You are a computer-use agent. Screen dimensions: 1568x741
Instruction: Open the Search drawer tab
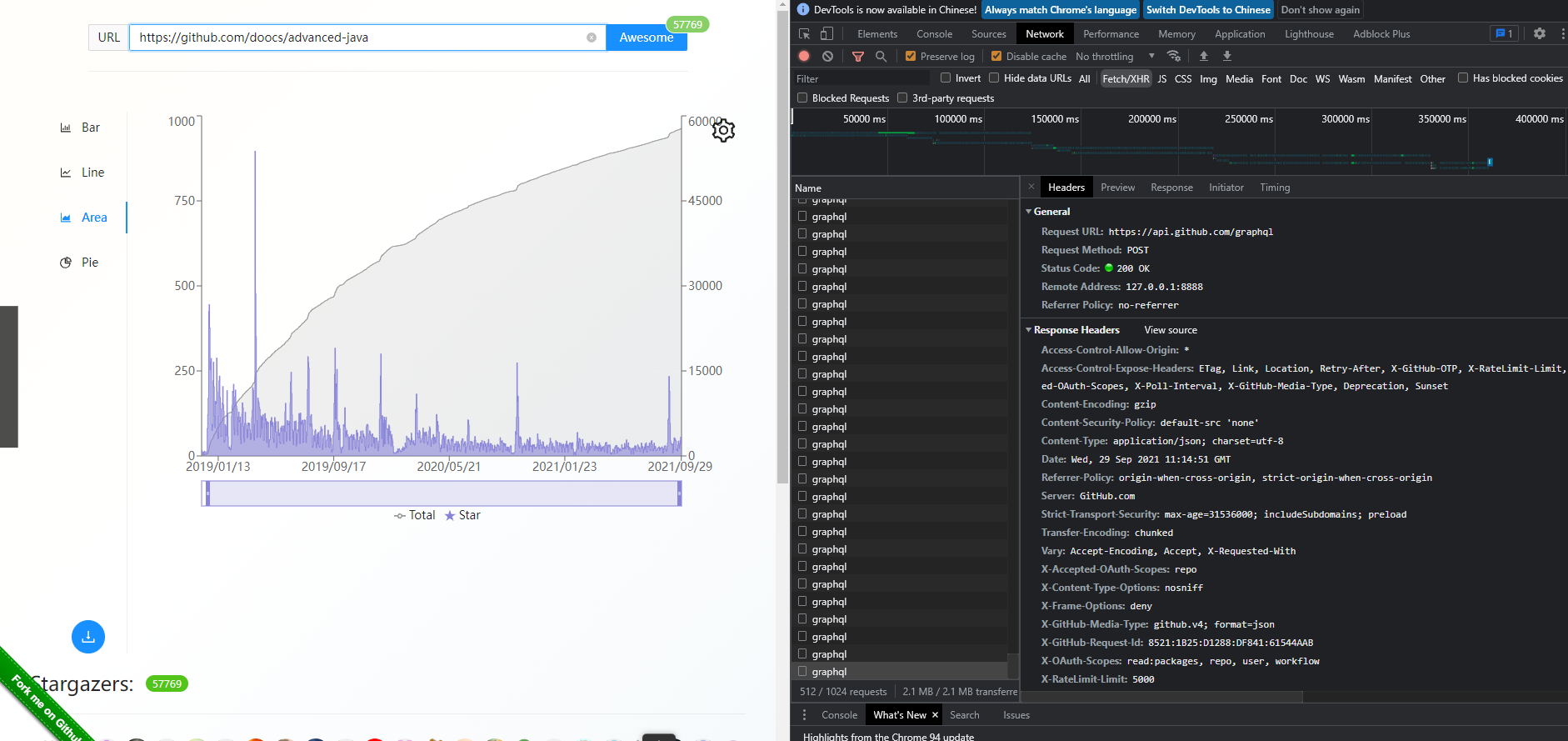coord(964,715)
